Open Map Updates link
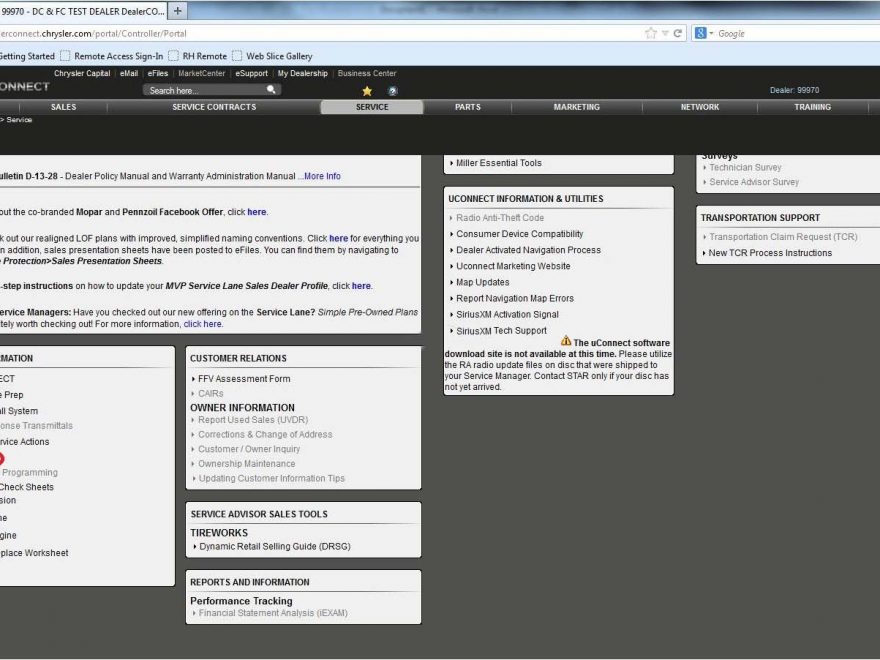The image size is (880, 660). pos(482,282)
